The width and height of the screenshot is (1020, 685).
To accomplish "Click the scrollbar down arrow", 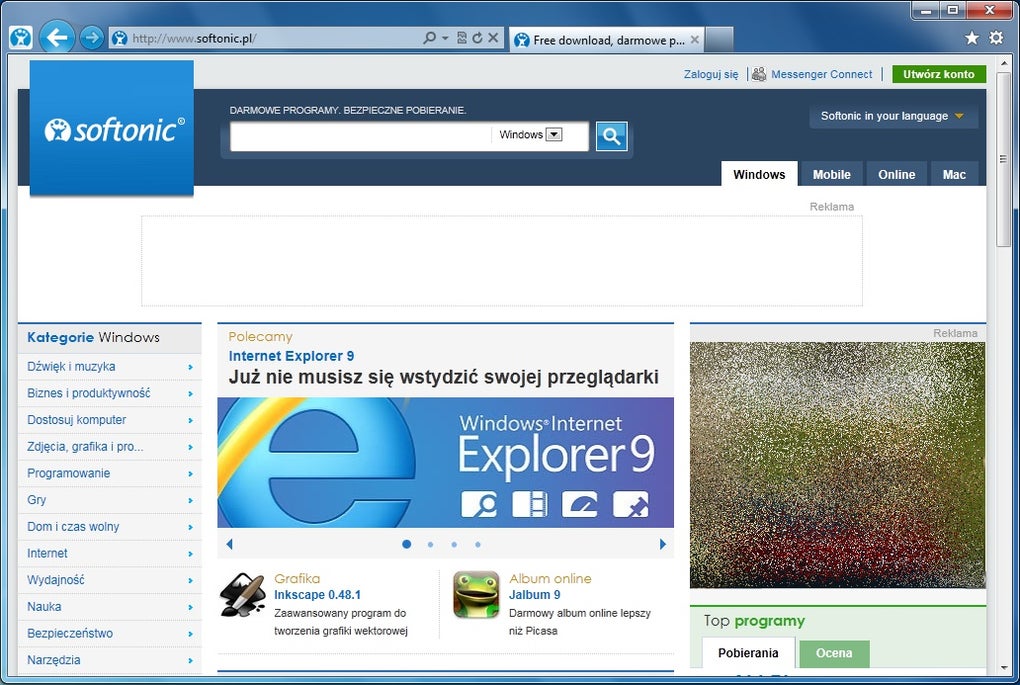I will click(x=1003, y=668).
